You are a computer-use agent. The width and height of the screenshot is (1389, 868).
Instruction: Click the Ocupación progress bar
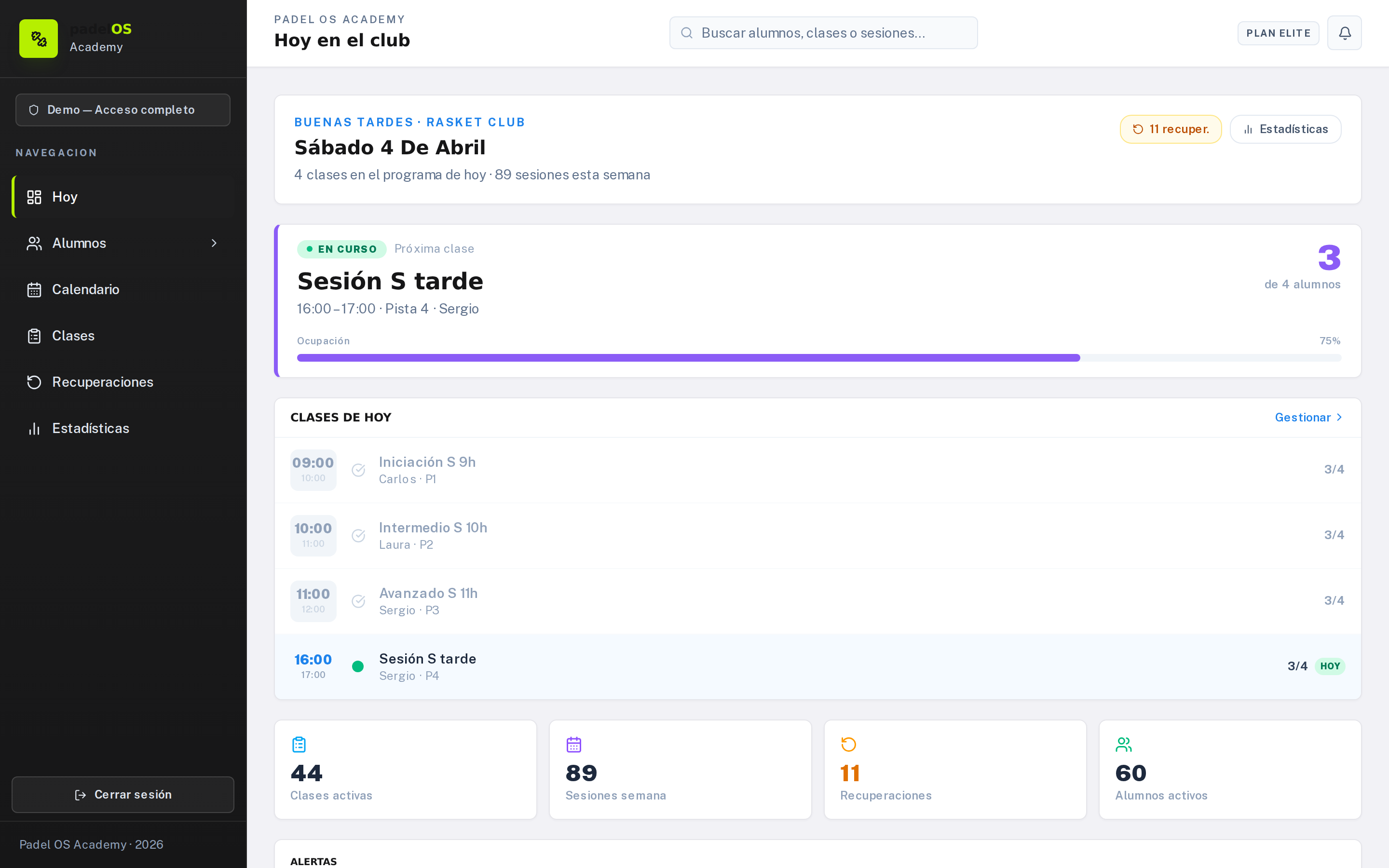(819, 358)
